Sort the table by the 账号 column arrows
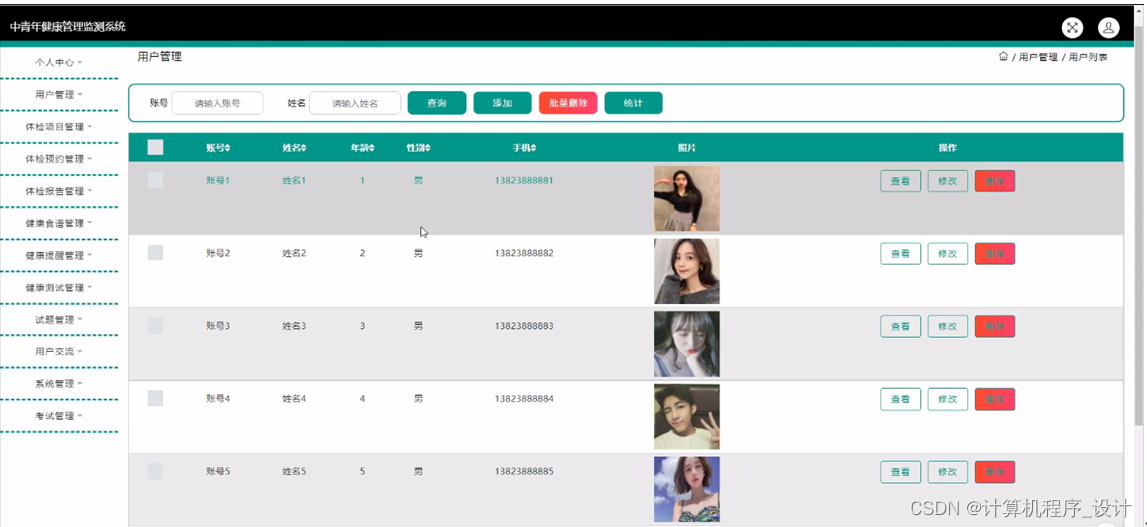 click(227, 148)
